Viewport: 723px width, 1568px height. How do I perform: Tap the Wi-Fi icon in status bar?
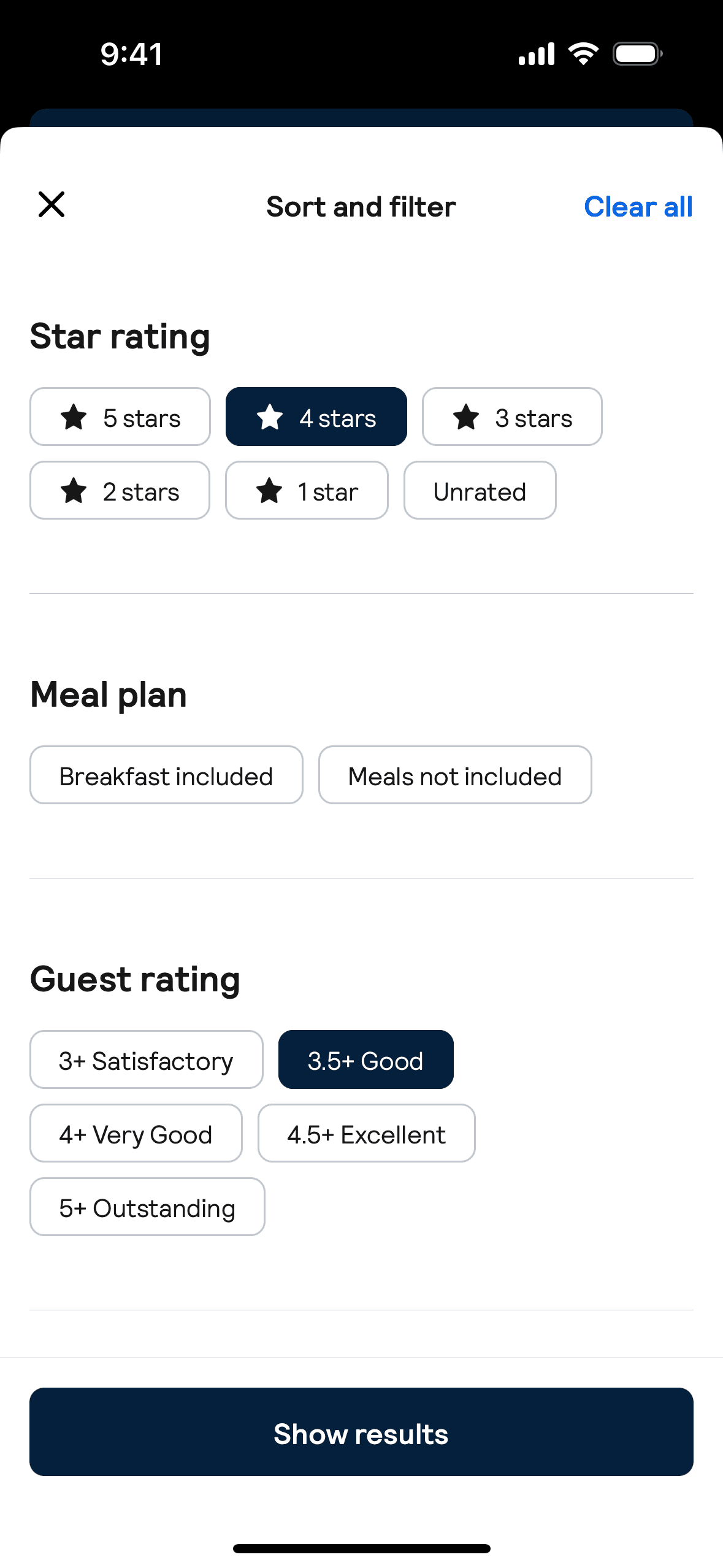(583, 54)
